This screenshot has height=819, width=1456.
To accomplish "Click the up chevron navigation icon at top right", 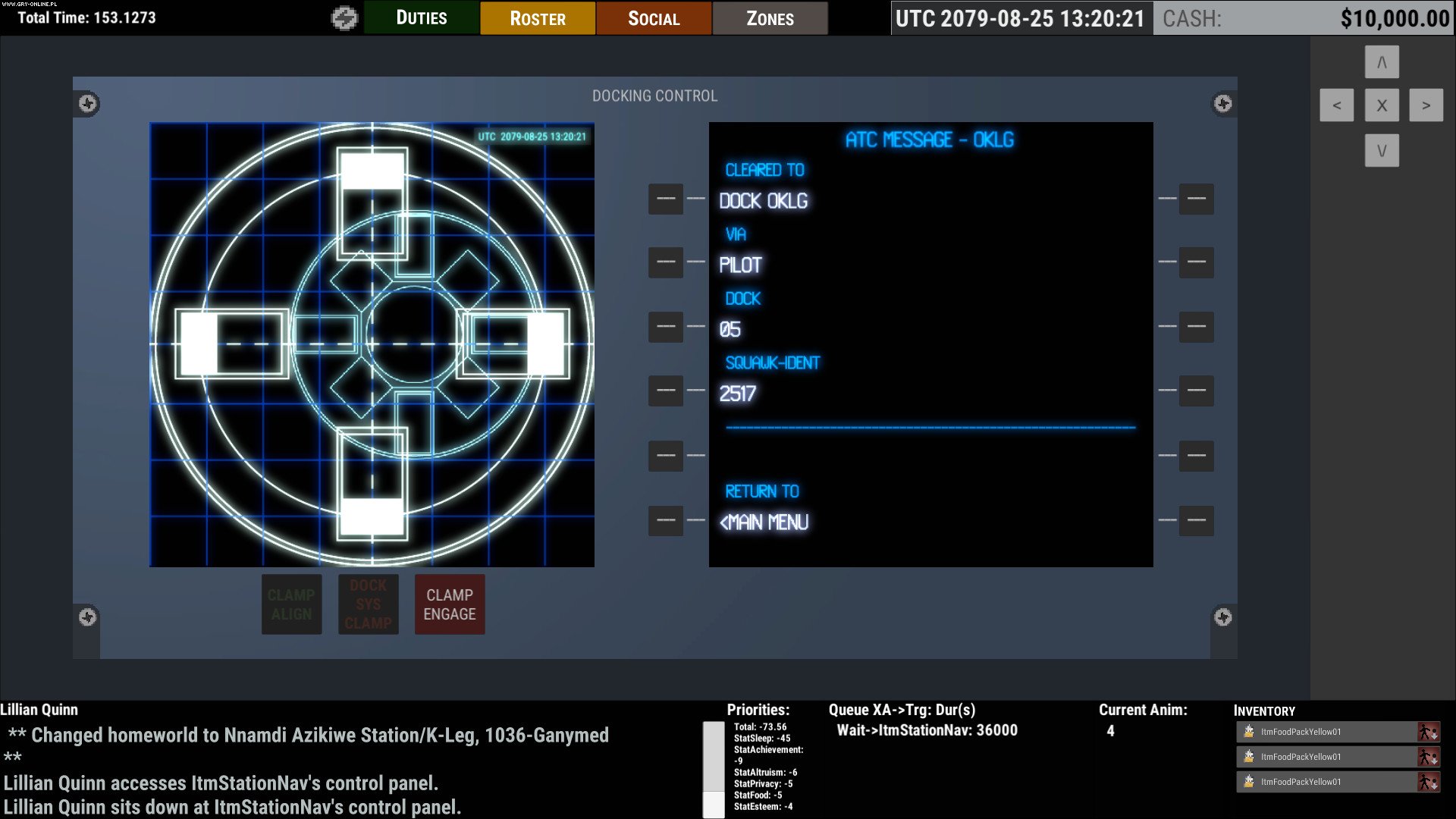I will [1381, 61].
